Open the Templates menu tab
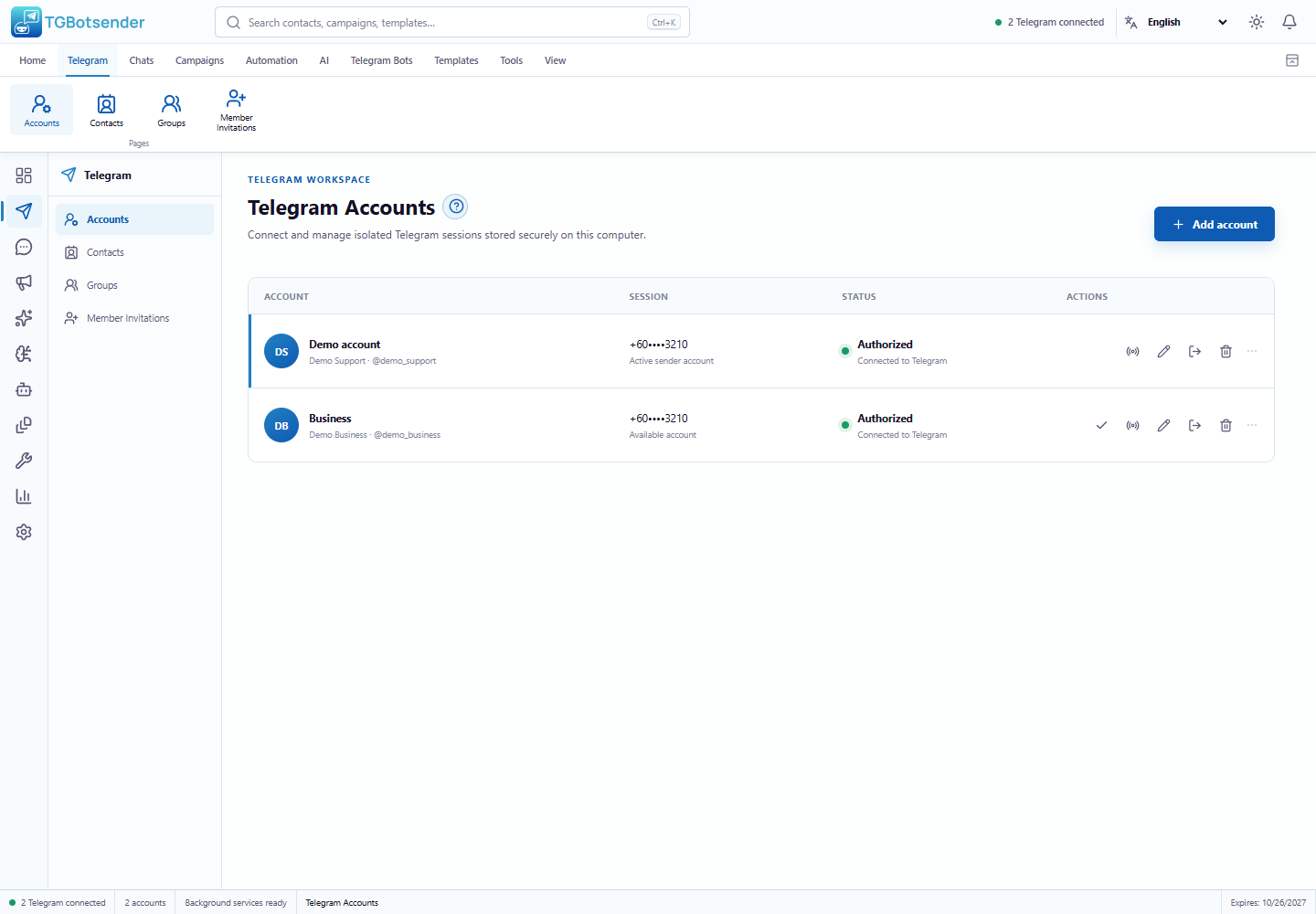This screenshot has width=1316, height=914. click(456, 60)
